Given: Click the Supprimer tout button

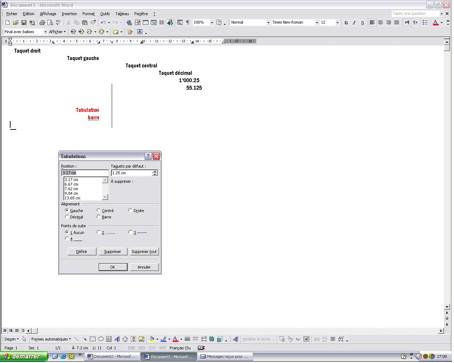Looking at the screenshot, I should pos(144,252).
